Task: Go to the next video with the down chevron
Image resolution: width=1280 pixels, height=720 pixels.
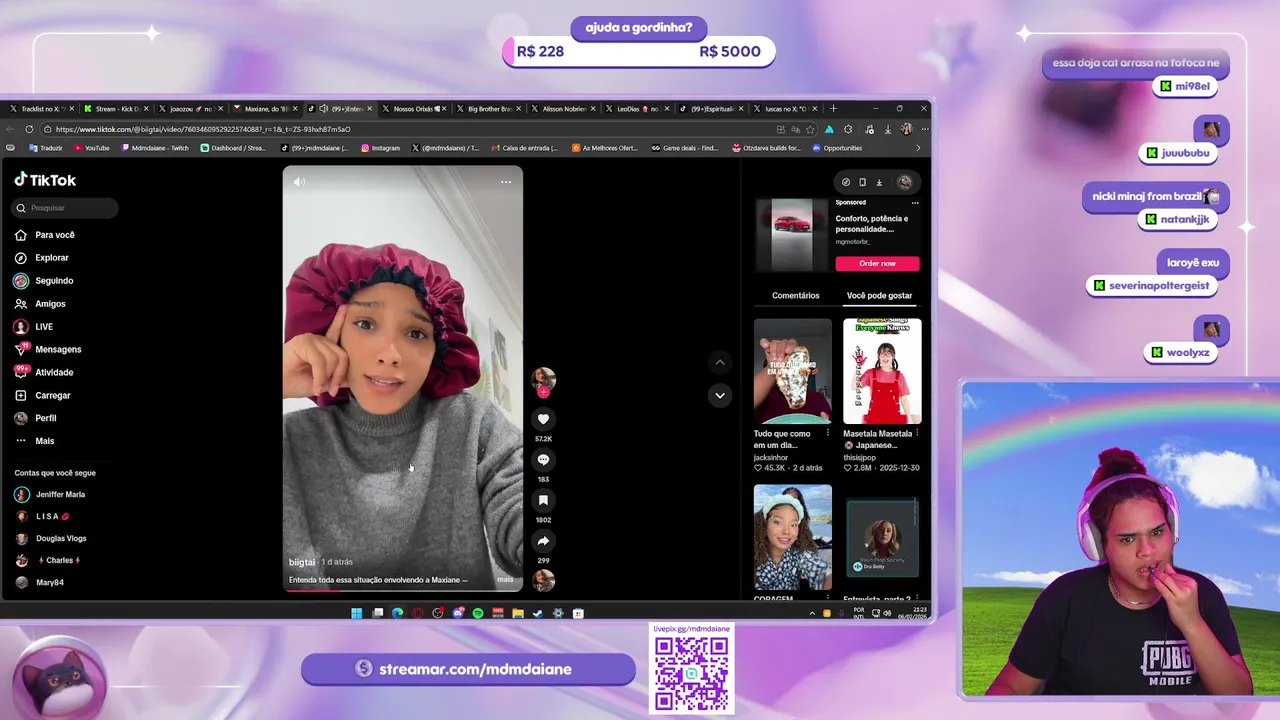Action: tap(719, 395)
